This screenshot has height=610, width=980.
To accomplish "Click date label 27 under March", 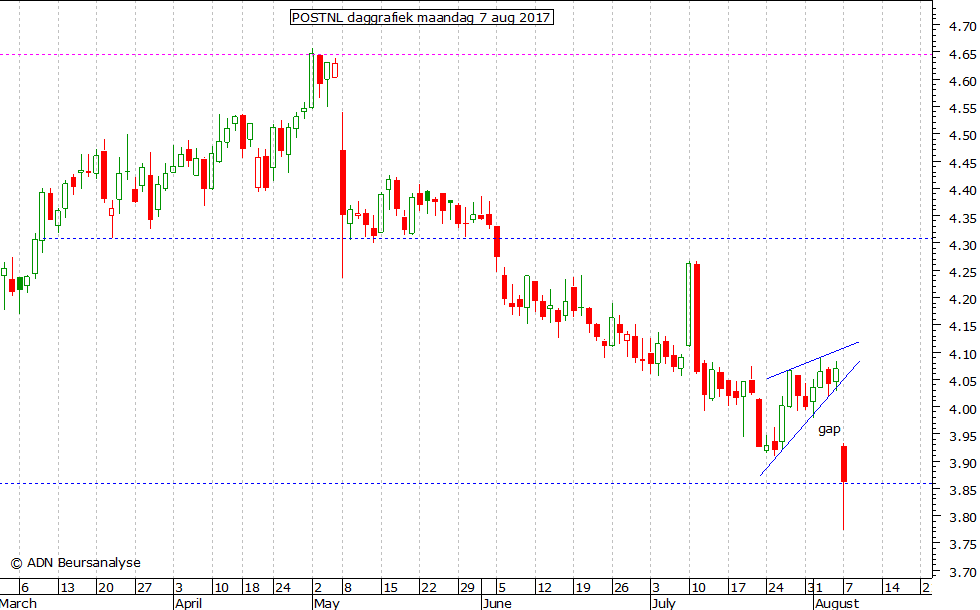I will click(144, 588).
